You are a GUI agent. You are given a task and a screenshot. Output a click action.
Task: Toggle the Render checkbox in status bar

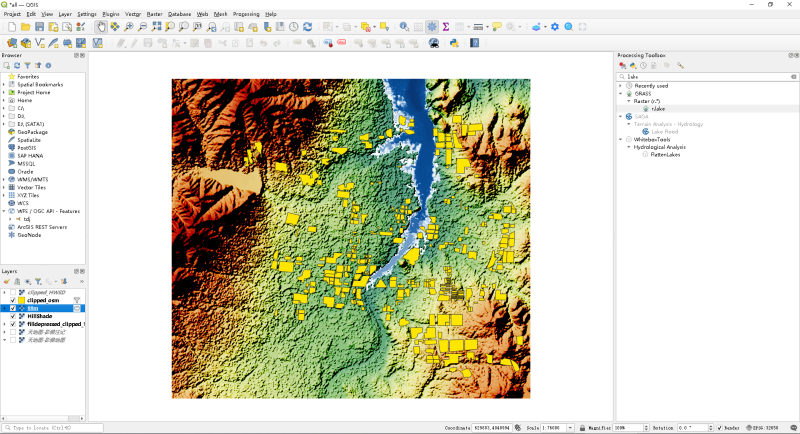pyautogui.click(x=719, y=428)
